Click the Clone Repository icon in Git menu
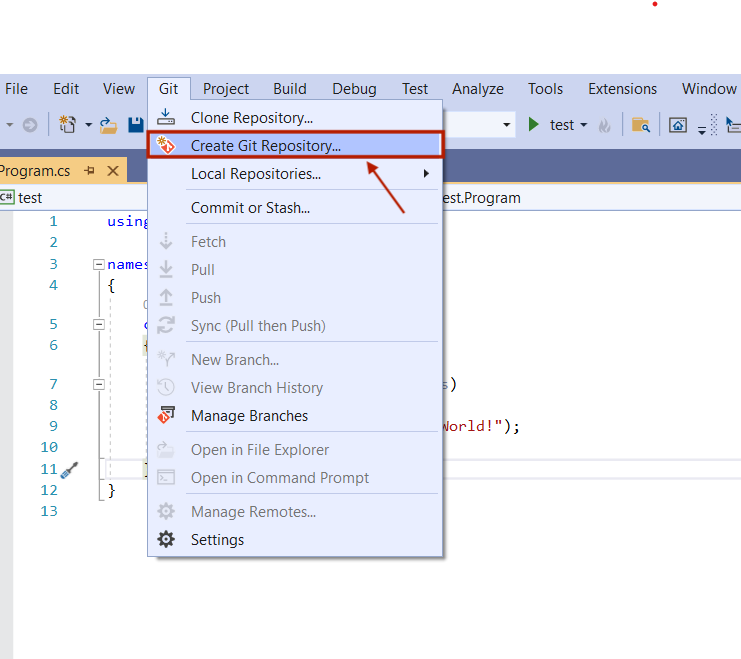Viewport: 741px width, 659px height. click(167, 118)
